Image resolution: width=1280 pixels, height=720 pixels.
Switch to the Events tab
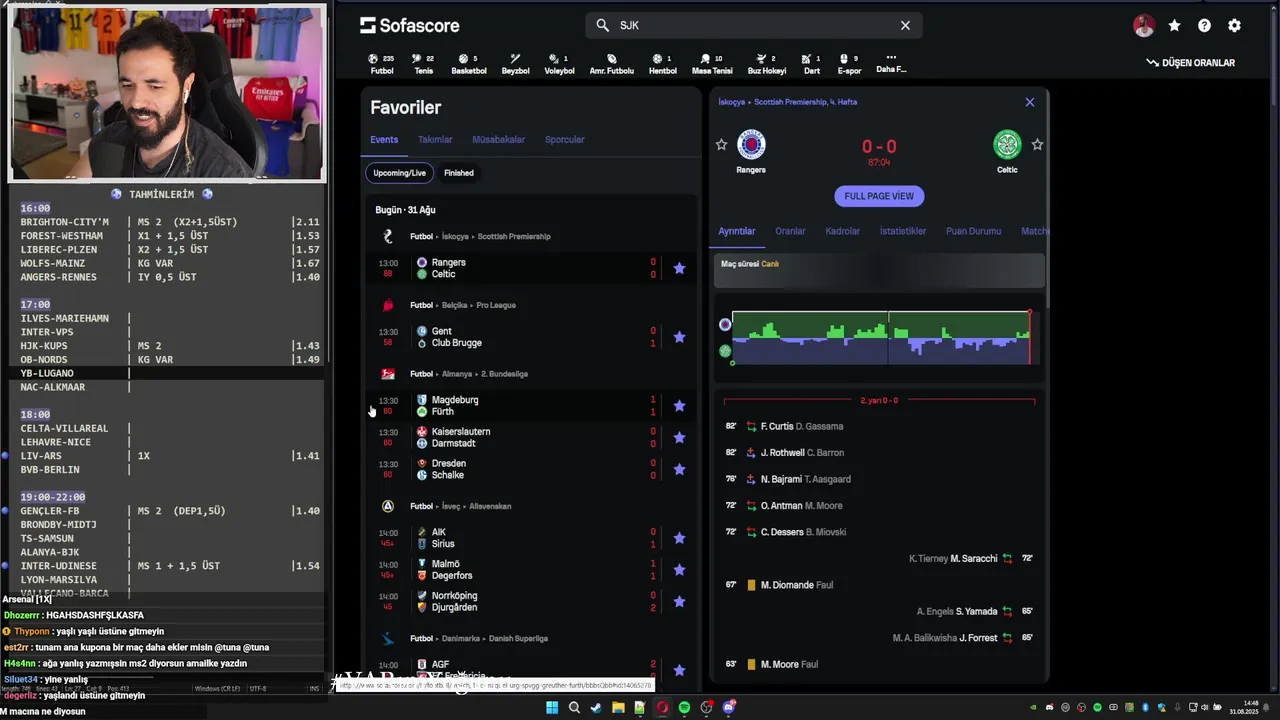tap(384, 140)
